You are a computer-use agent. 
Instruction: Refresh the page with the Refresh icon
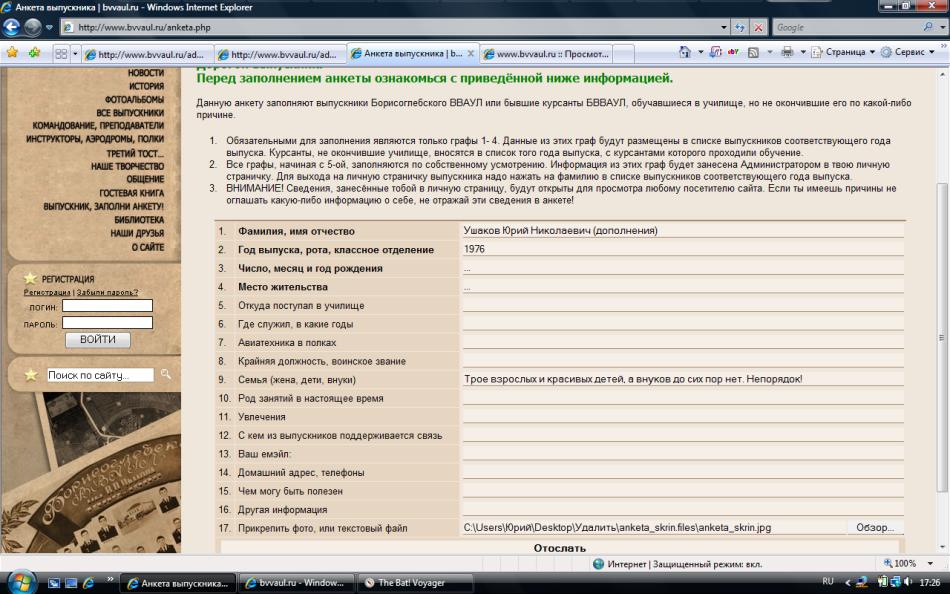(740, 27)
